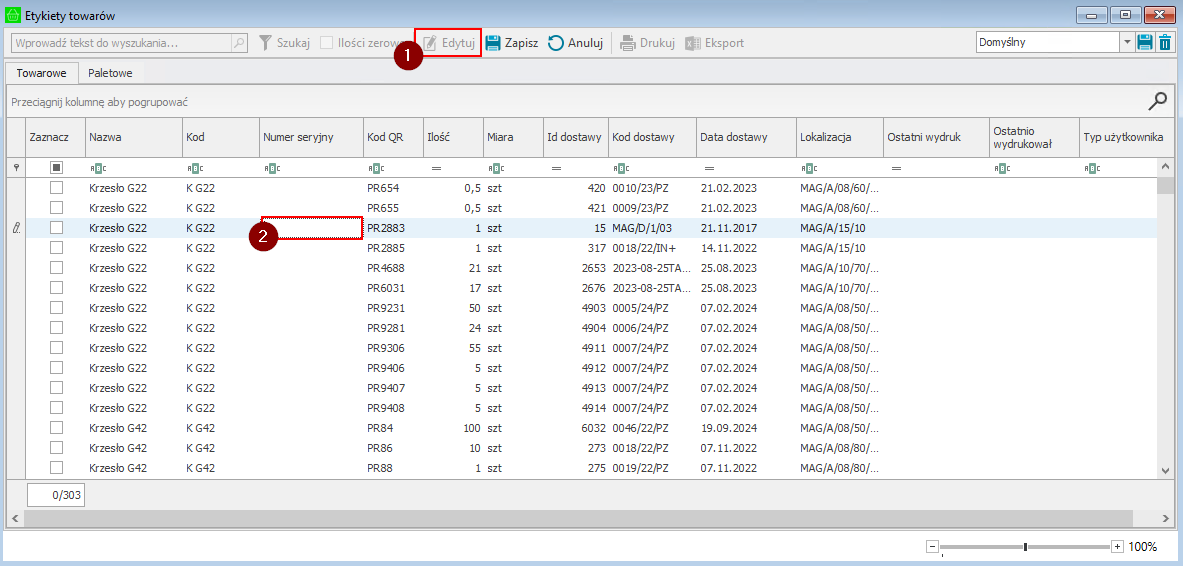1183x566 pixels.
Task: Delete layout using trash bin icon
Action: pyautogui.click(x=1165, y=43)
